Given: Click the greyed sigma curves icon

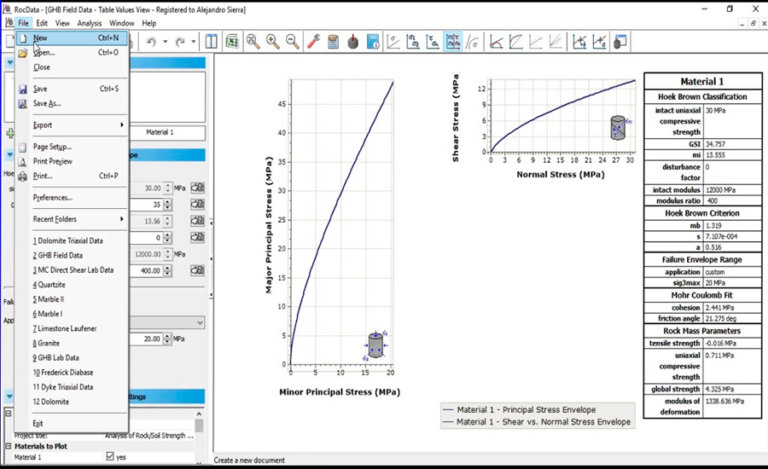Looking at the screenshot, I should (473, 42).
